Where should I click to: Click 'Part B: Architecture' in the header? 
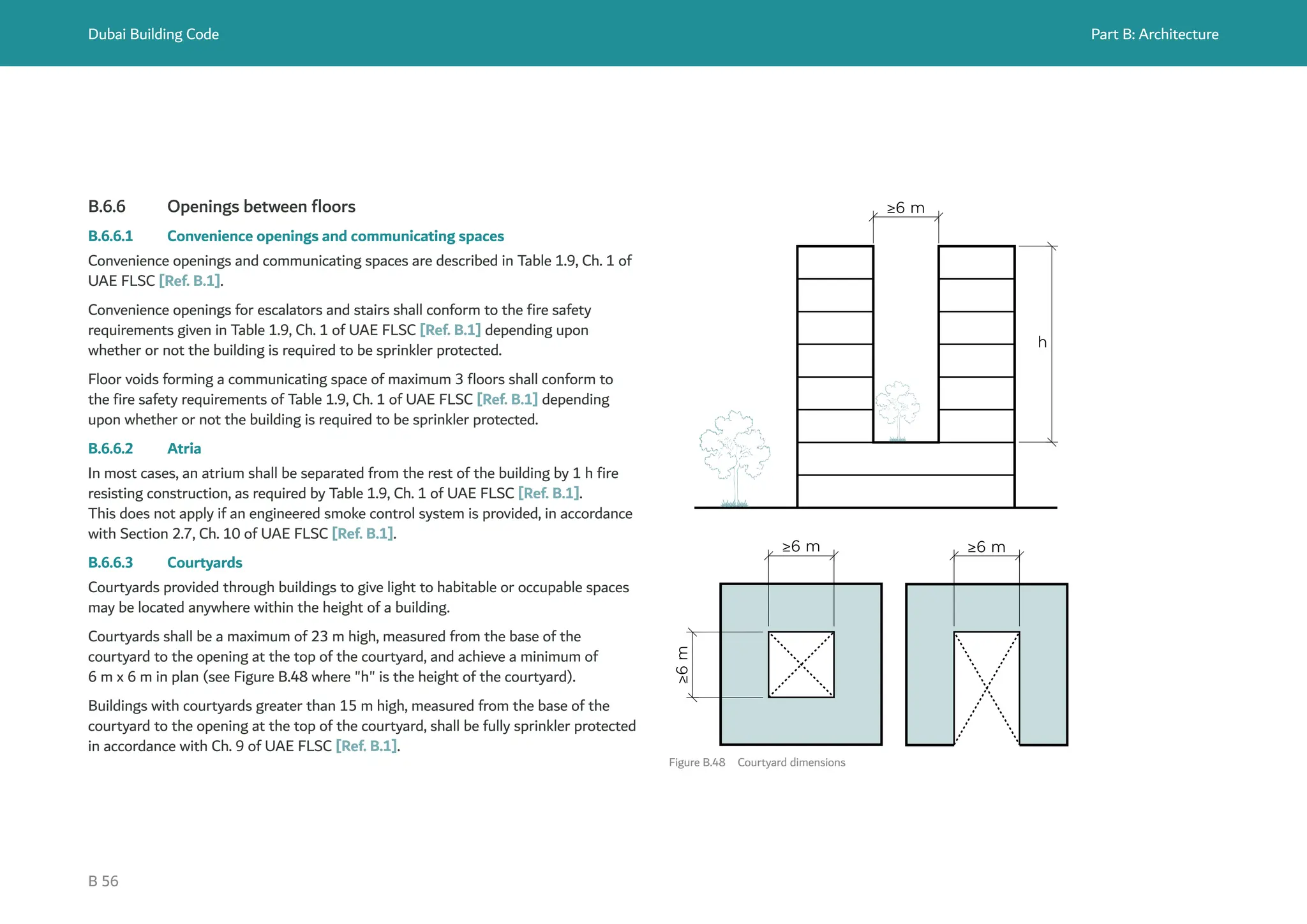pyautogui.click(x=1154, y=34)
